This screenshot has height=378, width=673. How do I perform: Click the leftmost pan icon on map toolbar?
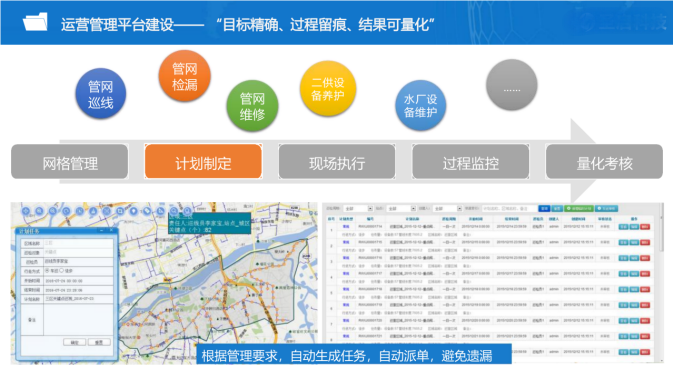[26, 211]
